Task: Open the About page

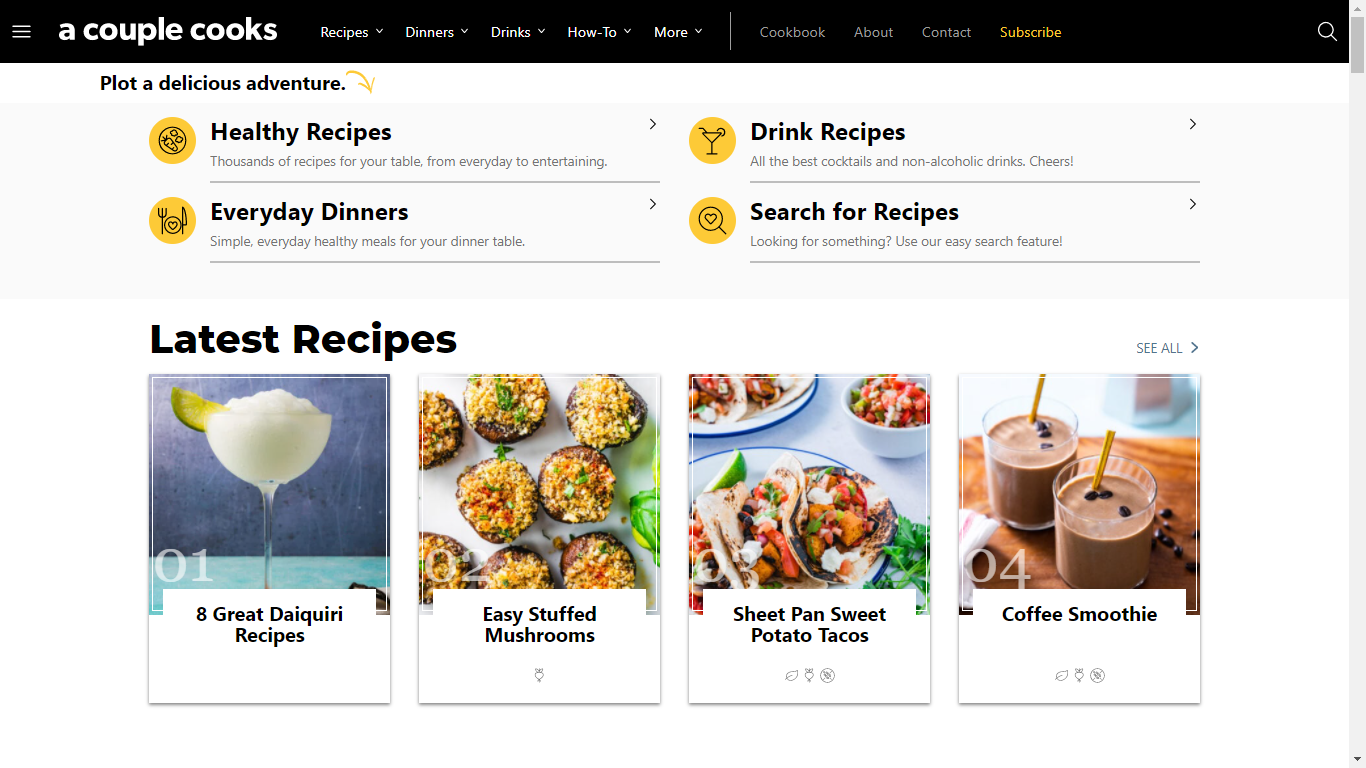Action: 873,32
